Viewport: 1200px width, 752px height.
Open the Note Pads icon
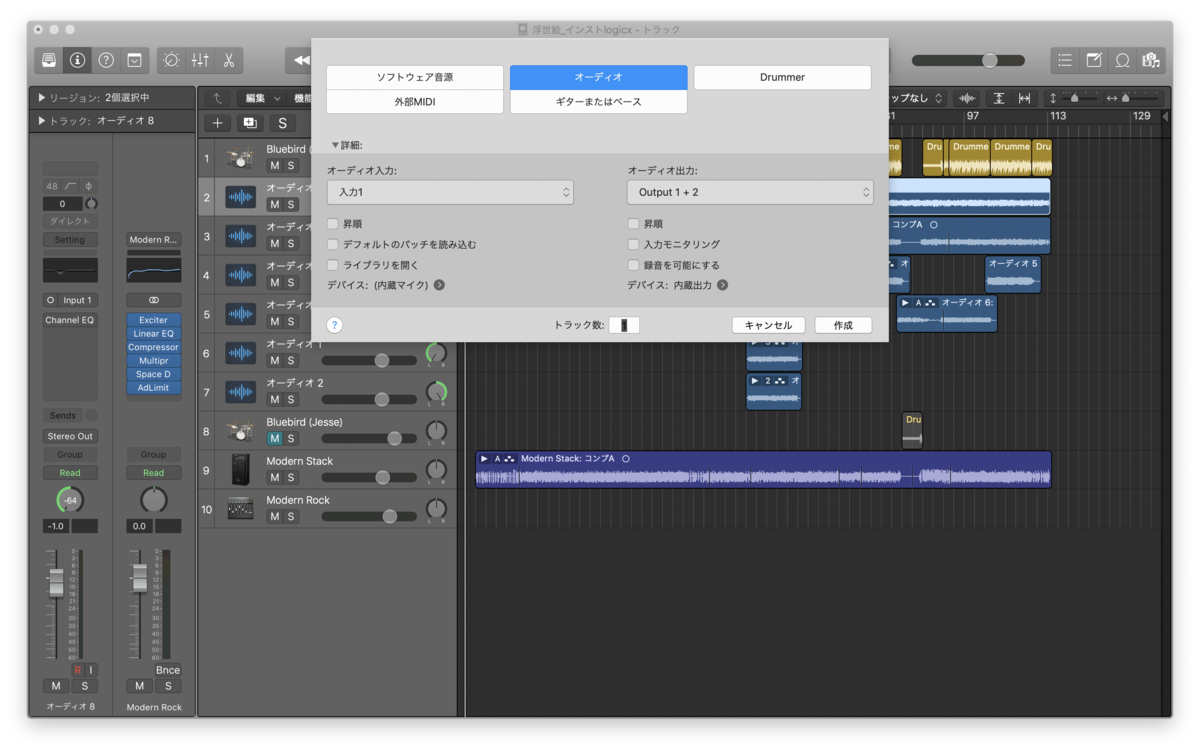tap(1094, 60)
